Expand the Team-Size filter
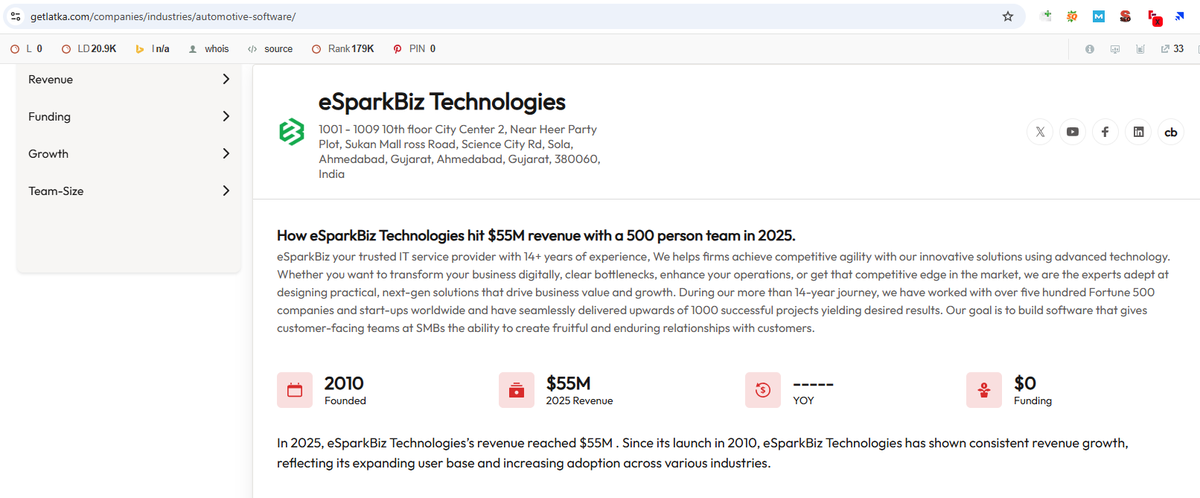The image size is (1200, 498). pyautogui.click(x=129, y=191)
